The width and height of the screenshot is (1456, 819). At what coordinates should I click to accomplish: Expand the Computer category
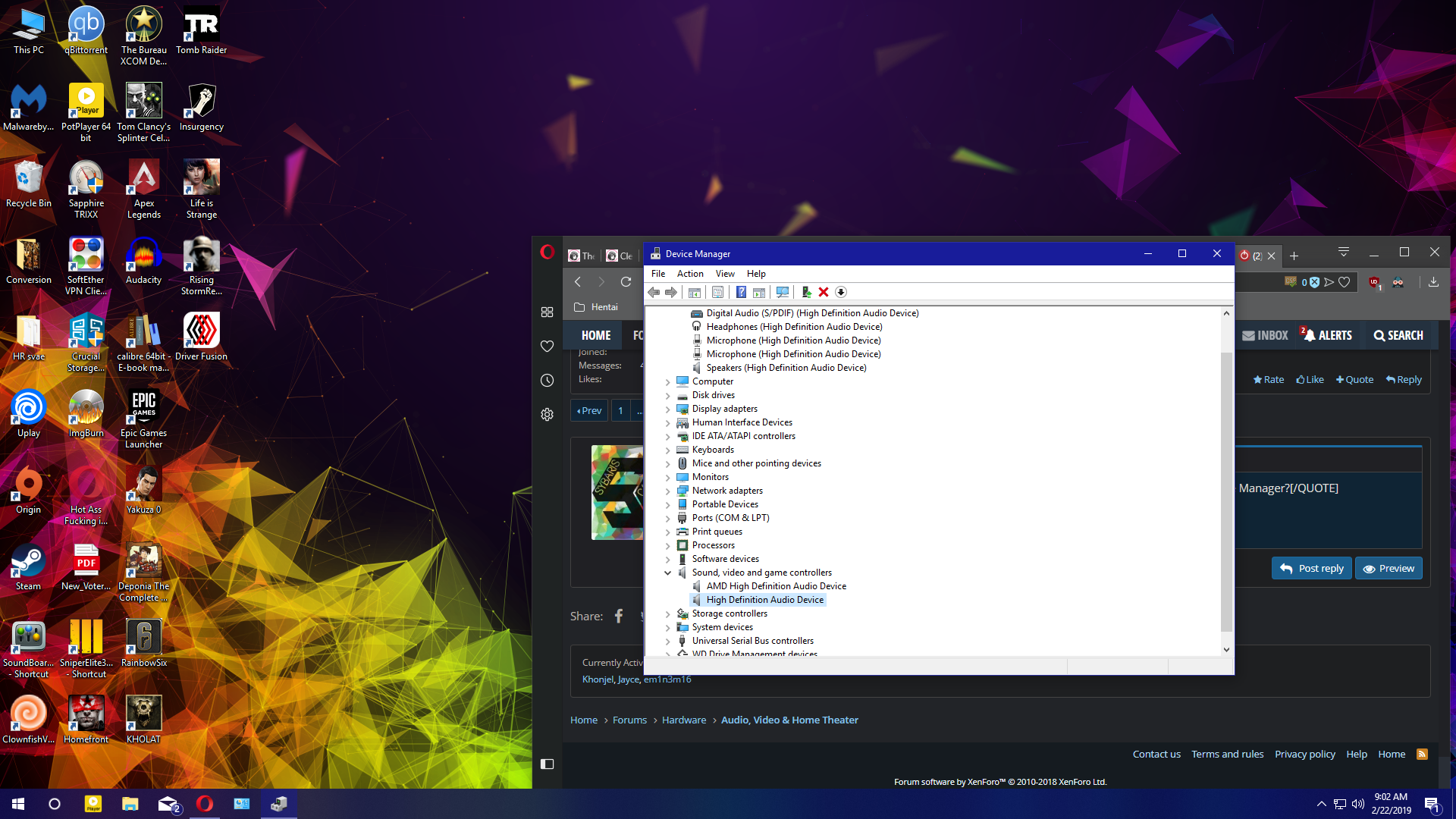[668, 382]
